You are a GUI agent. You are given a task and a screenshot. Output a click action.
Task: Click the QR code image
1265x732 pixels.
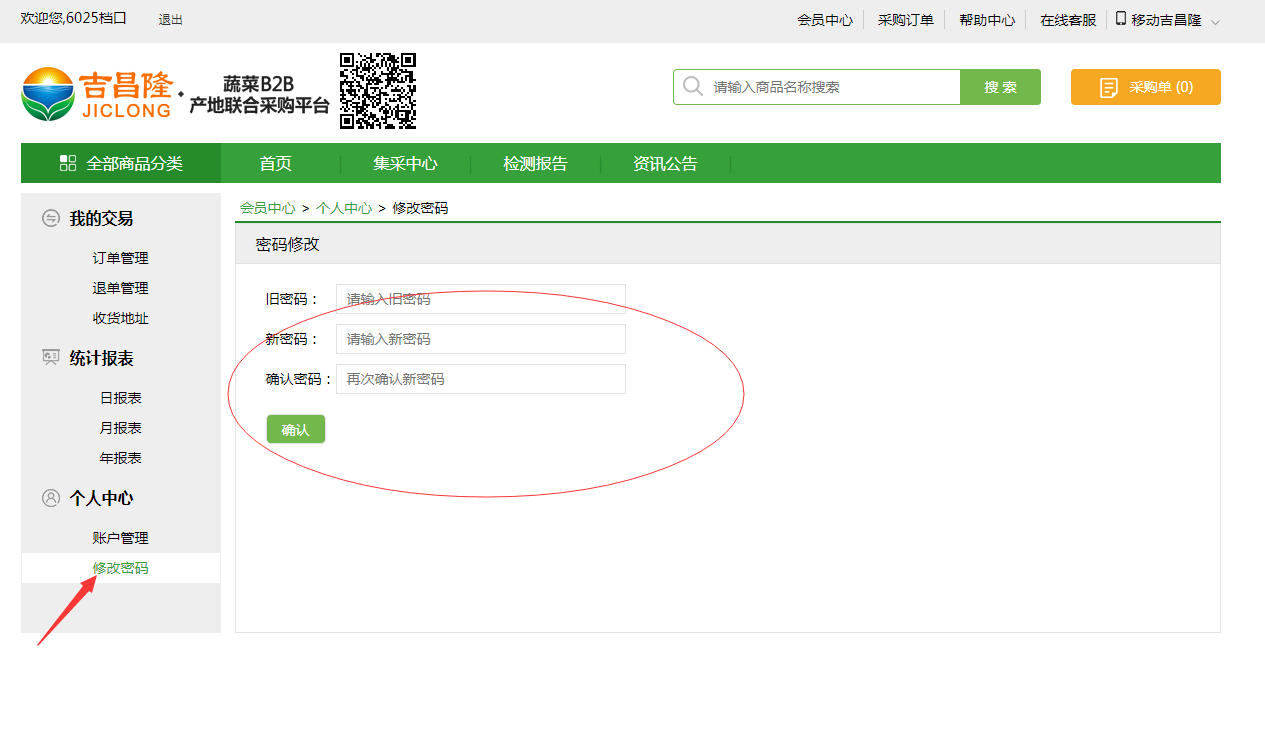(377, 91)
